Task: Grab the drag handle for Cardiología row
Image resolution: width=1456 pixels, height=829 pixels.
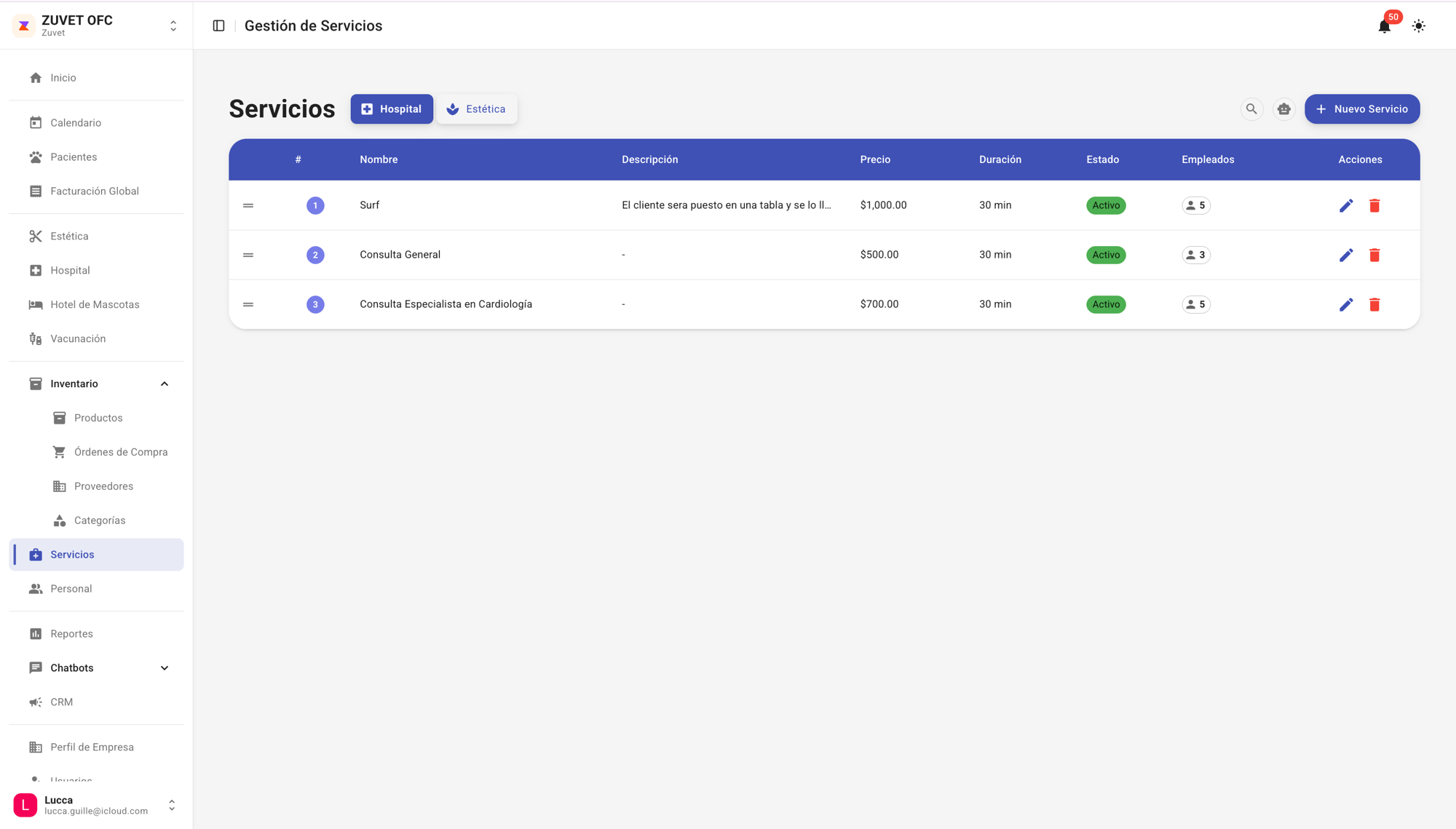Action: pos(248,304)
